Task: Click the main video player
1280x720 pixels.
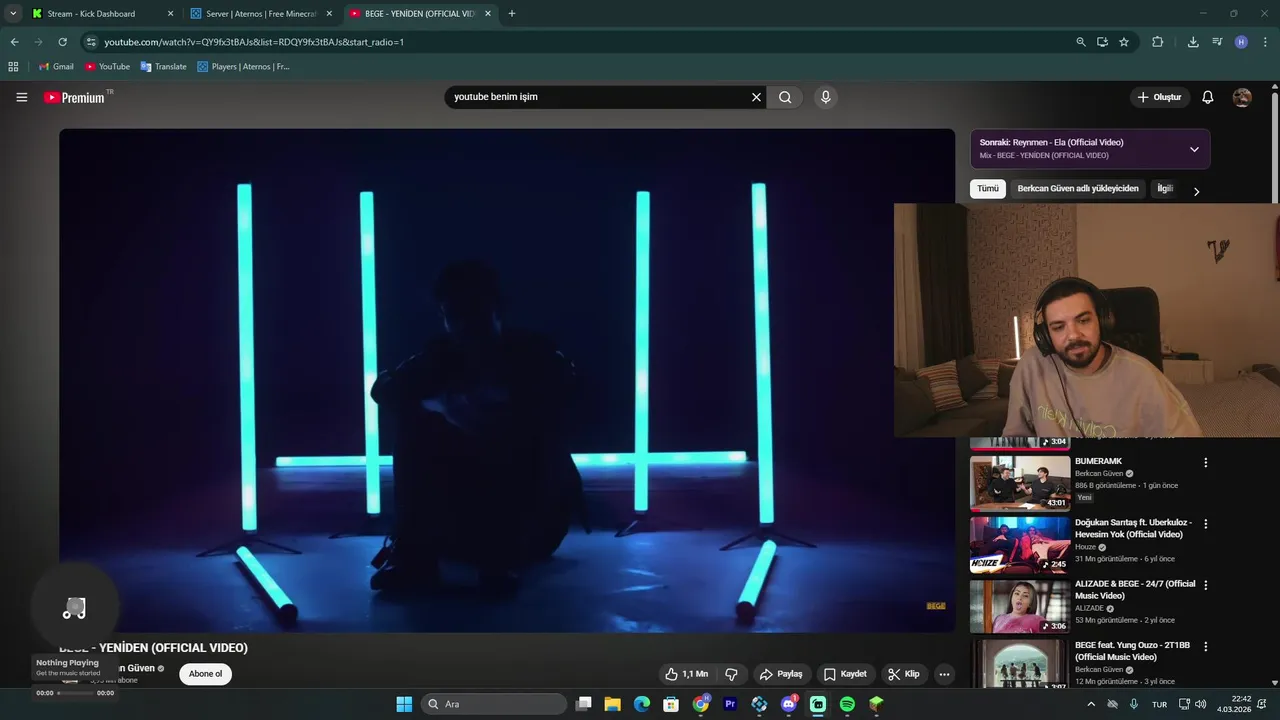Action: (507, 380)
